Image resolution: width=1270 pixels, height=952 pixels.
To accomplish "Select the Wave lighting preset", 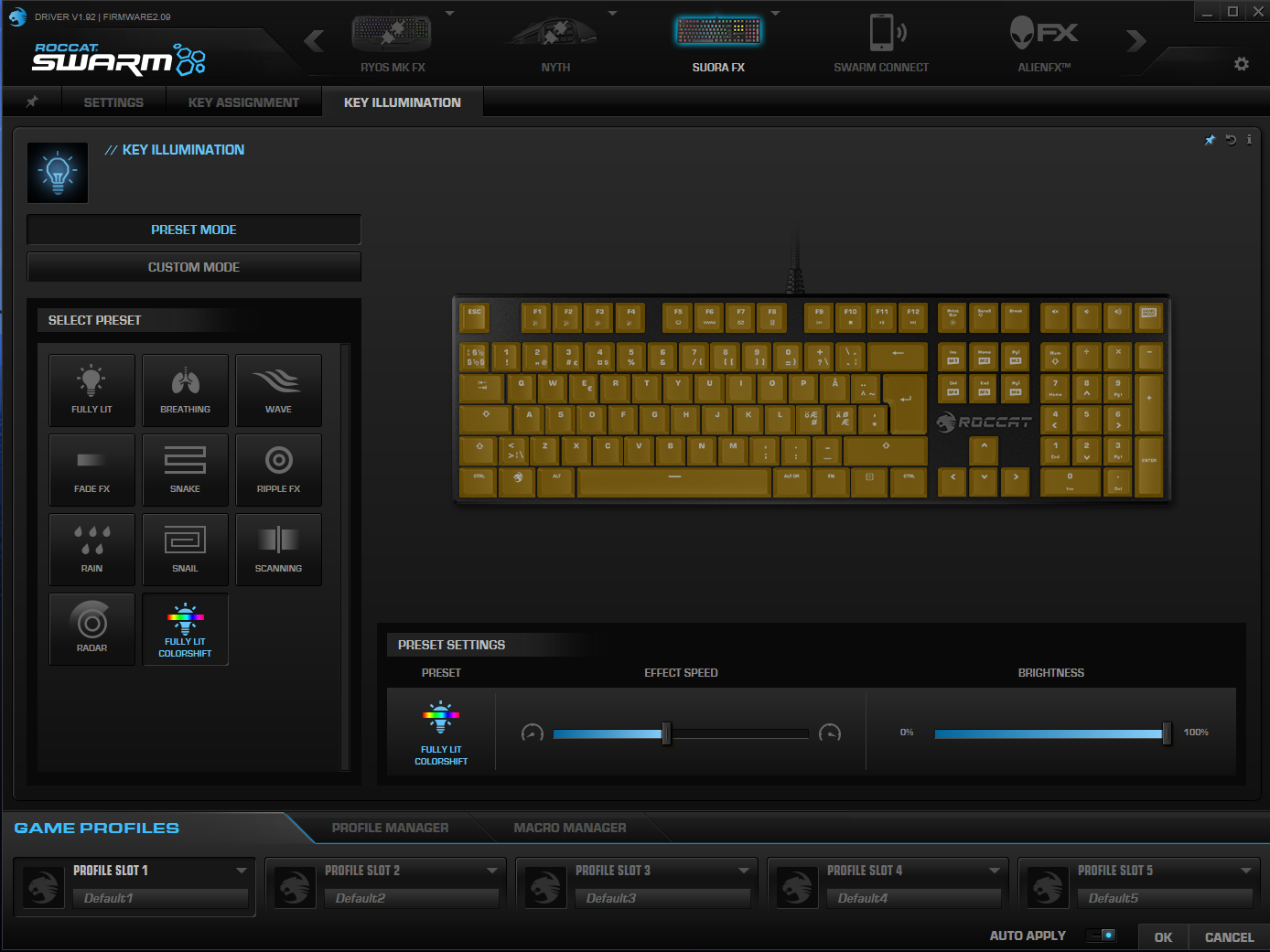I will (278, 390).
